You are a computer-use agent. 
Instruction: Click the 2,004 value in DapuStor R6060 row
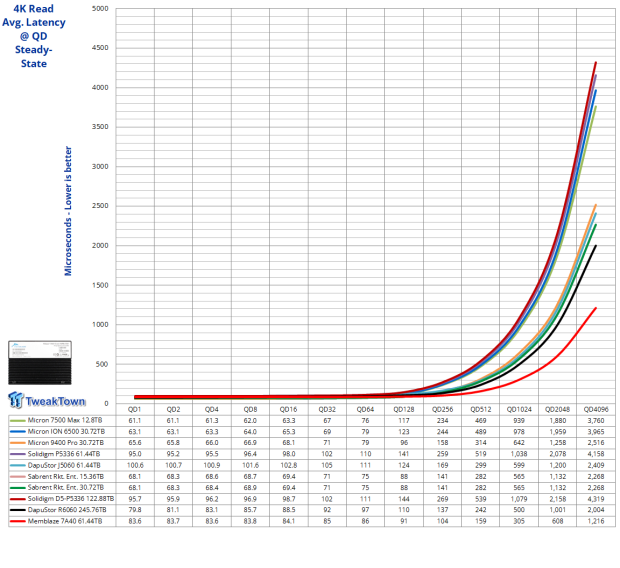596,510
